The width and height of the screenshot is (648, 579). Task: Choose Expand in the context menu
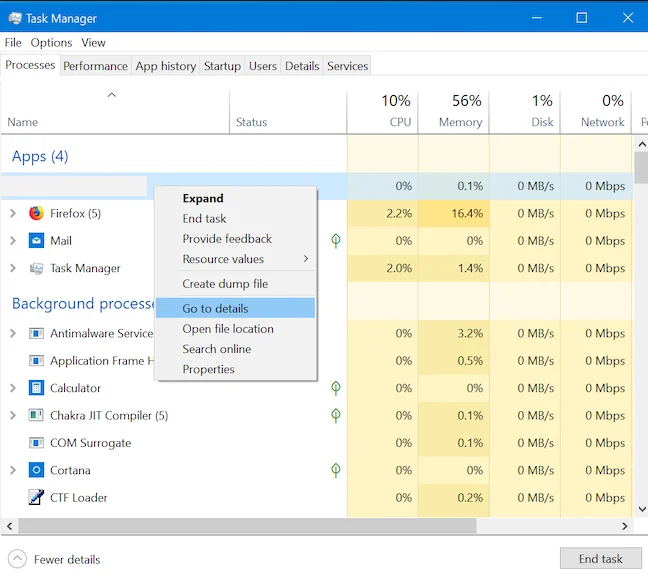(235, 198)
